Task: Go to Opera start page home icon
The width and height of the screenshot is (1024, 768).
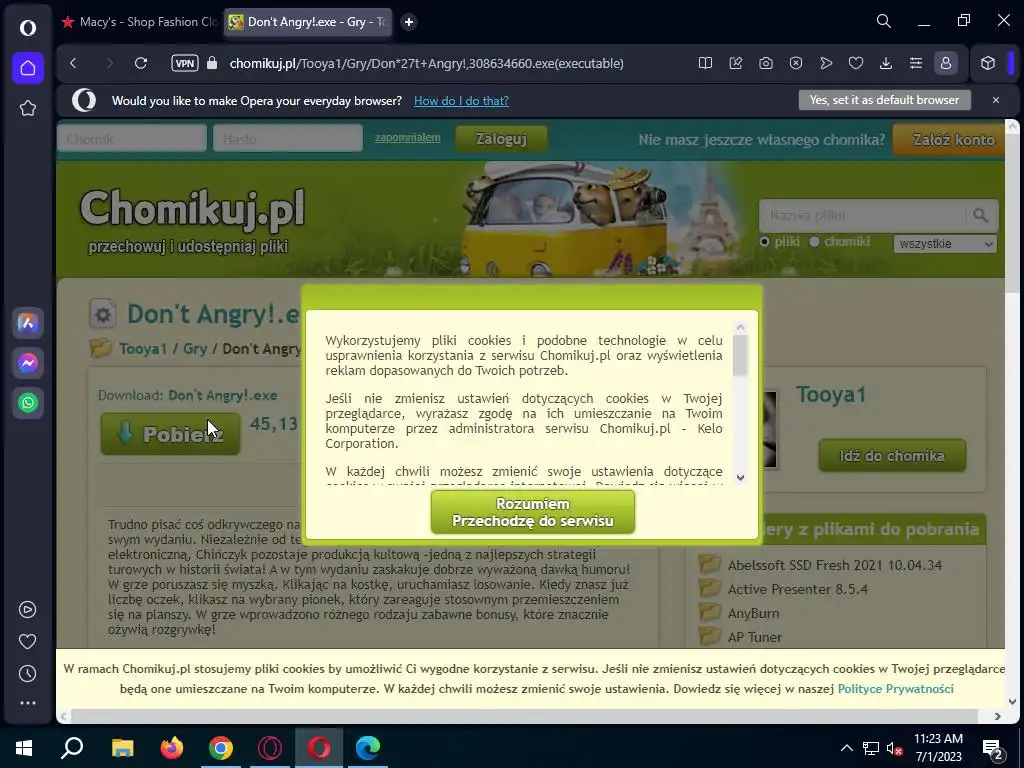Action: pos(27,68)
